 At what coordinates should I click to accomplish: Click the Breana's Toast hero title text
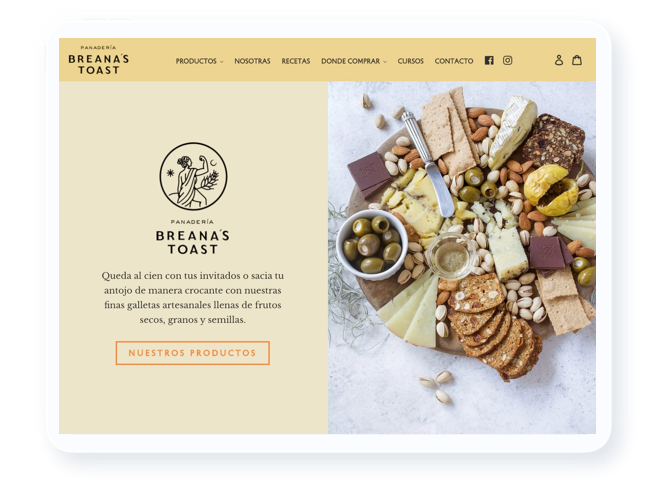[x=193, y=242]
